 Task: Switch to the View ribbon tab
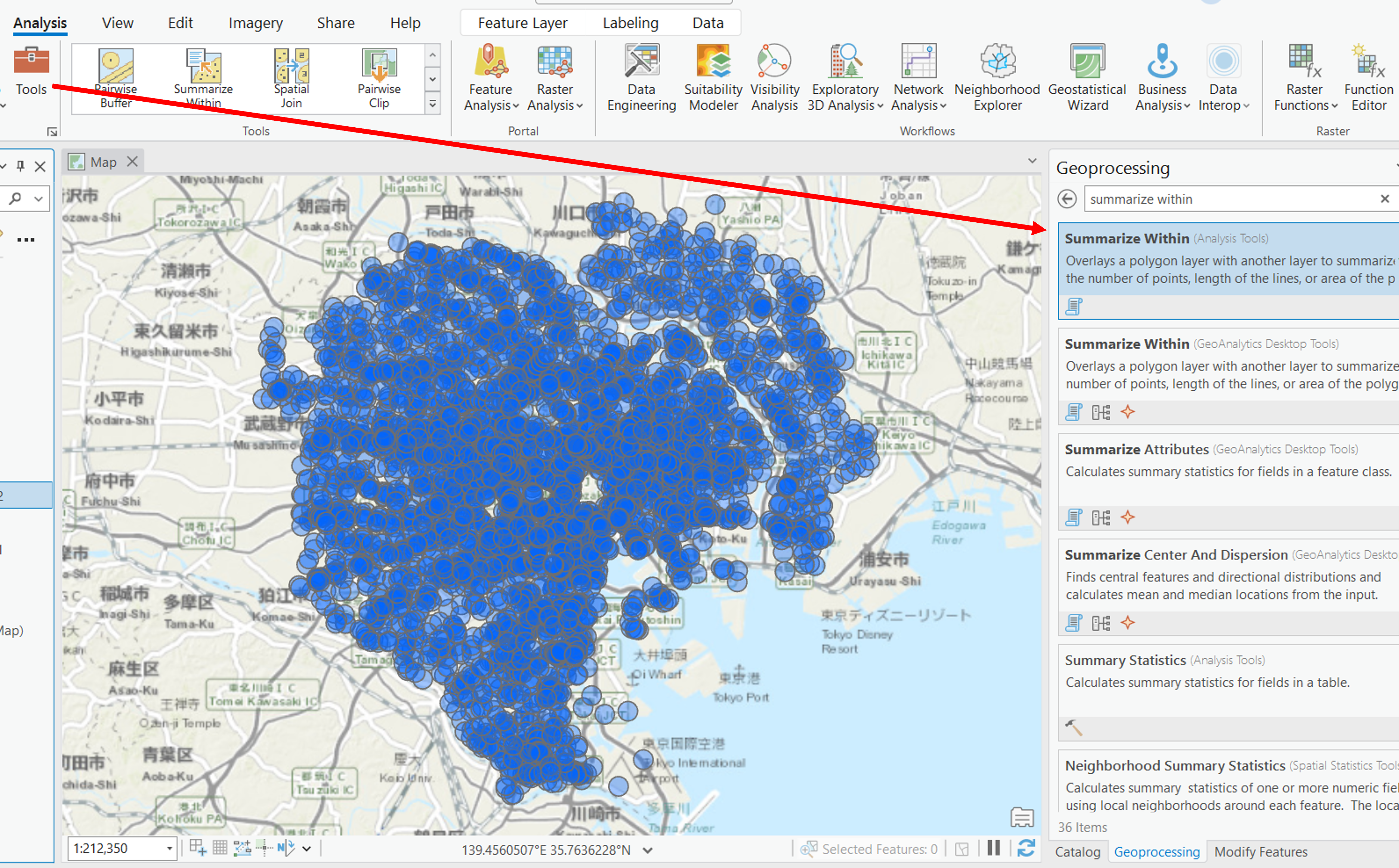(117, 23)
